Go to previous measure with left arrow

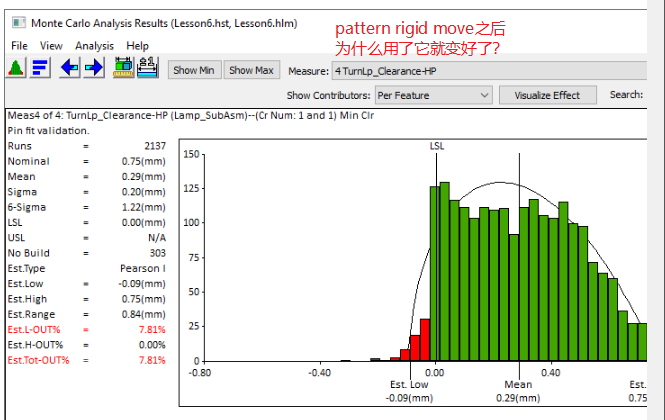70,68
